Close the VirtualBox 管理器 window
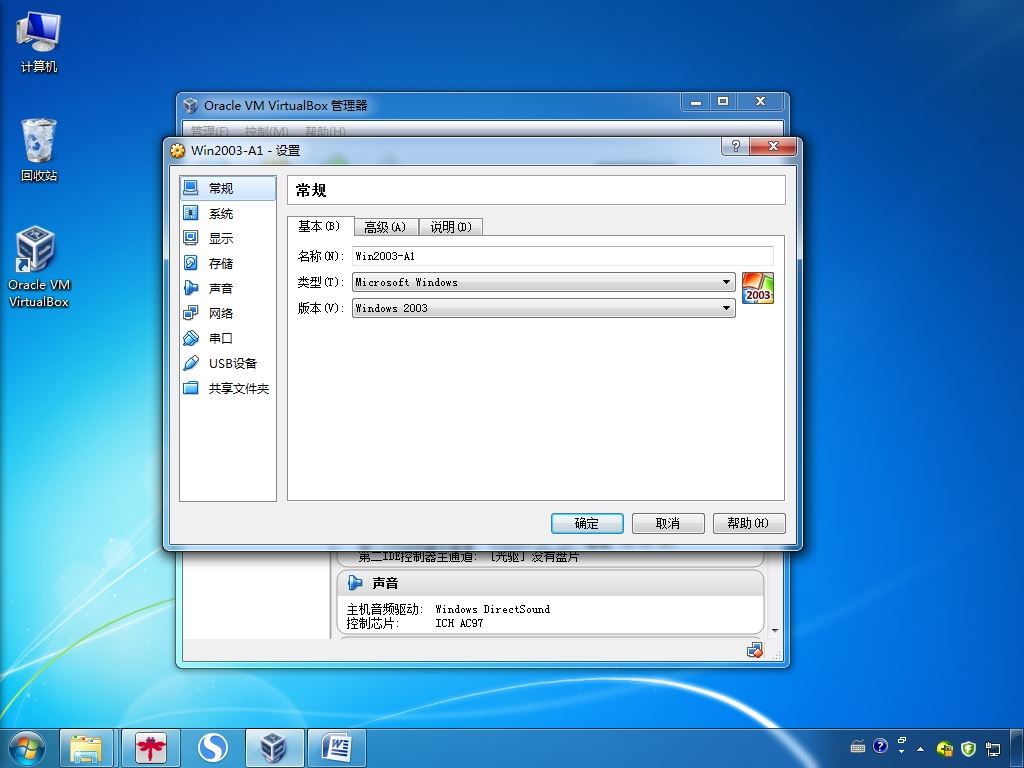 pyautogui.click(x=760, y=102)
